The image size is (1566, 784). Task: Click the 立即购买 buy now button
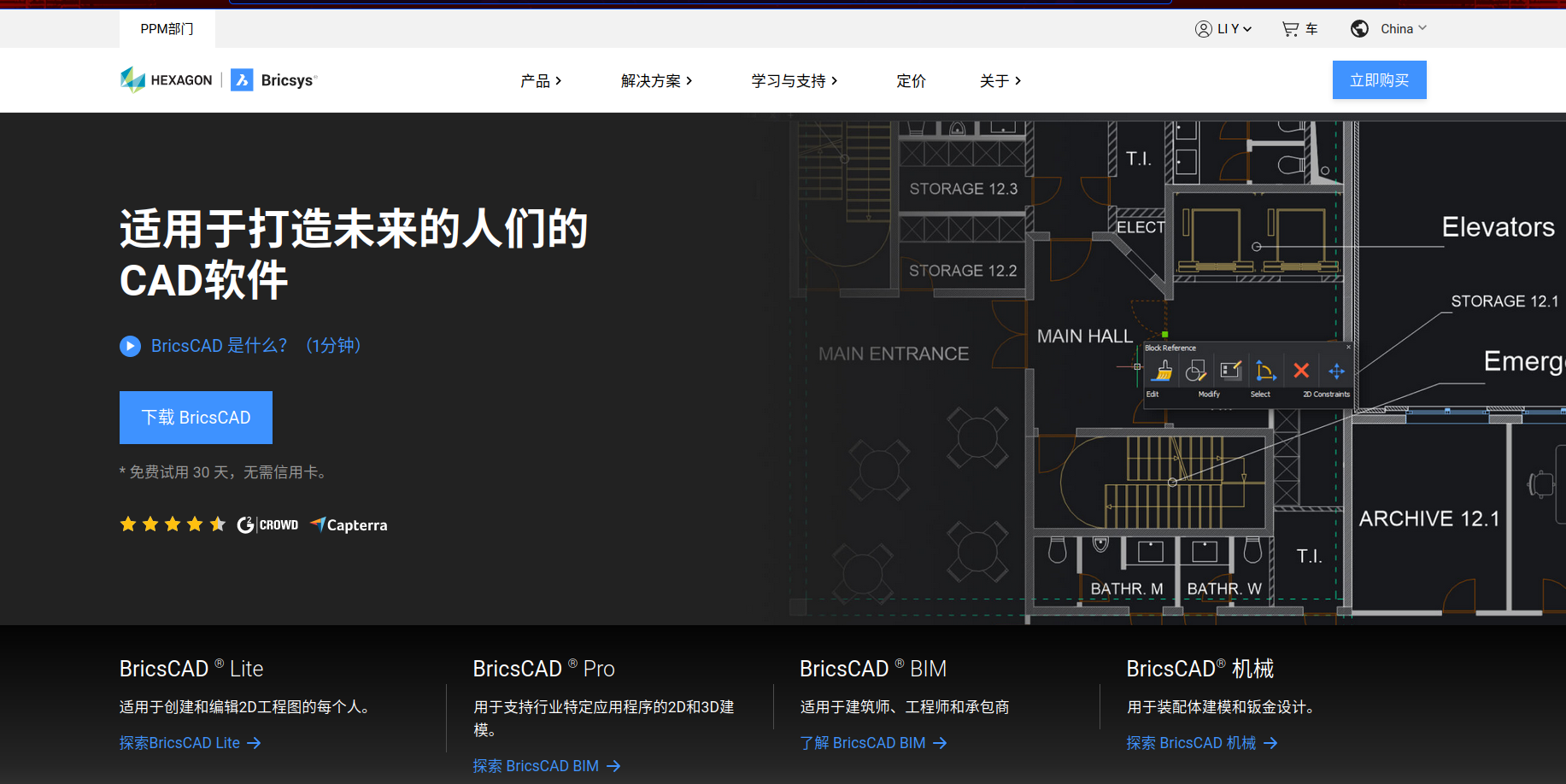1379,80
